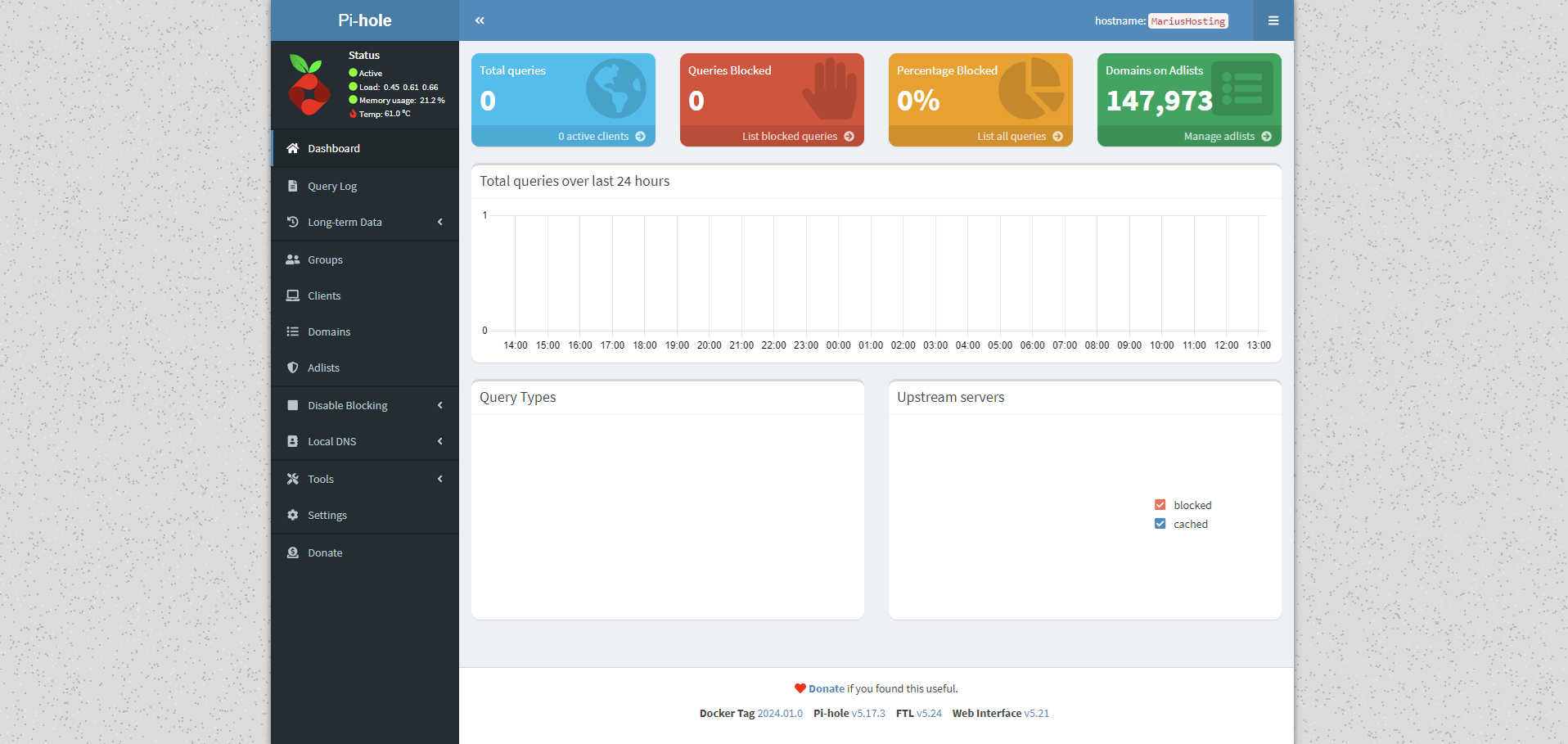Click the Adlists sidebar label
This screenshot has width=1568, height=744.
(323, 367)
